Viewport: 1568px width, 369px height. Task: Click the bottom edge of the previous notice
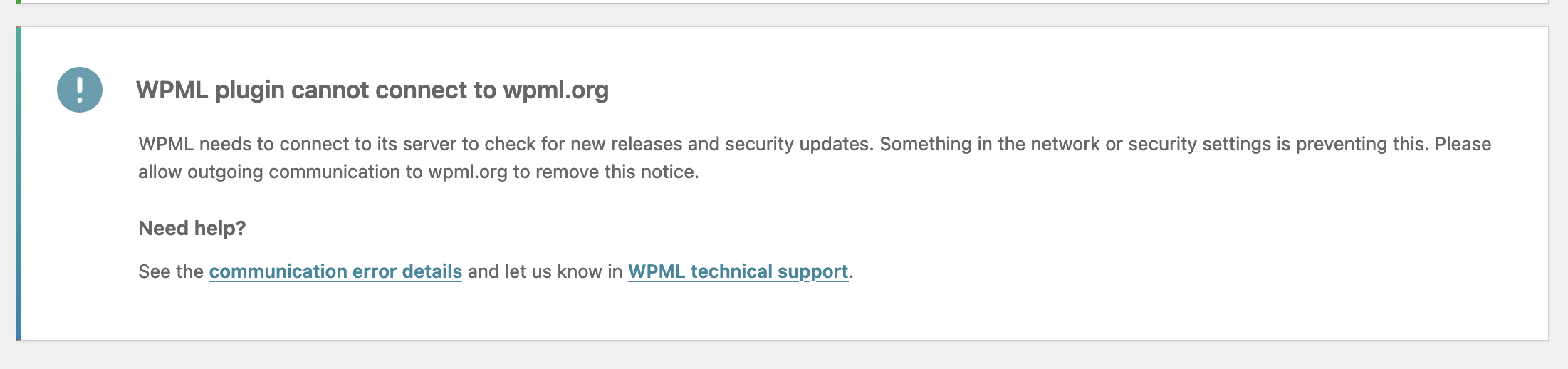[x=783, y=3]
